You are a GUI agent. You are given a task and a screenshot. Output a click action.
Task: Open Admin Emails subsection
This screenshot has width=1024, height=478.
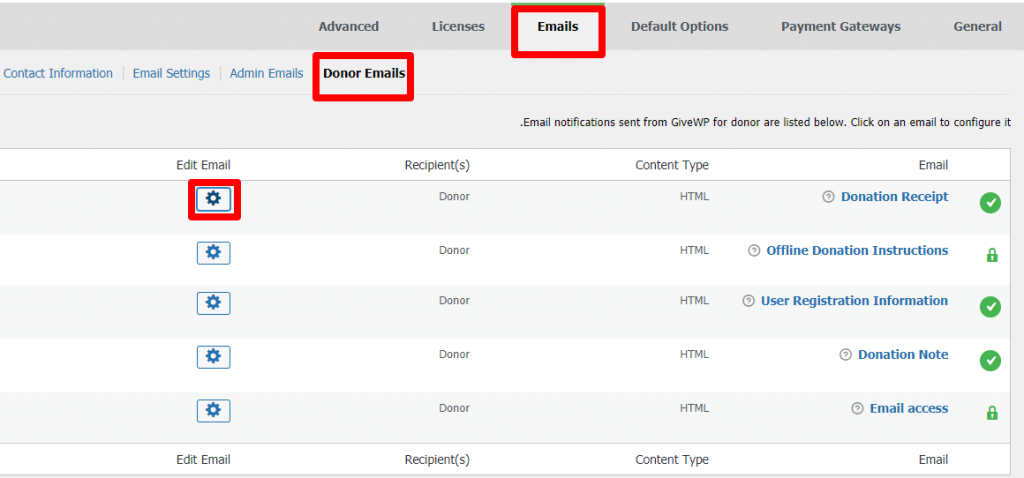[266, 73]
